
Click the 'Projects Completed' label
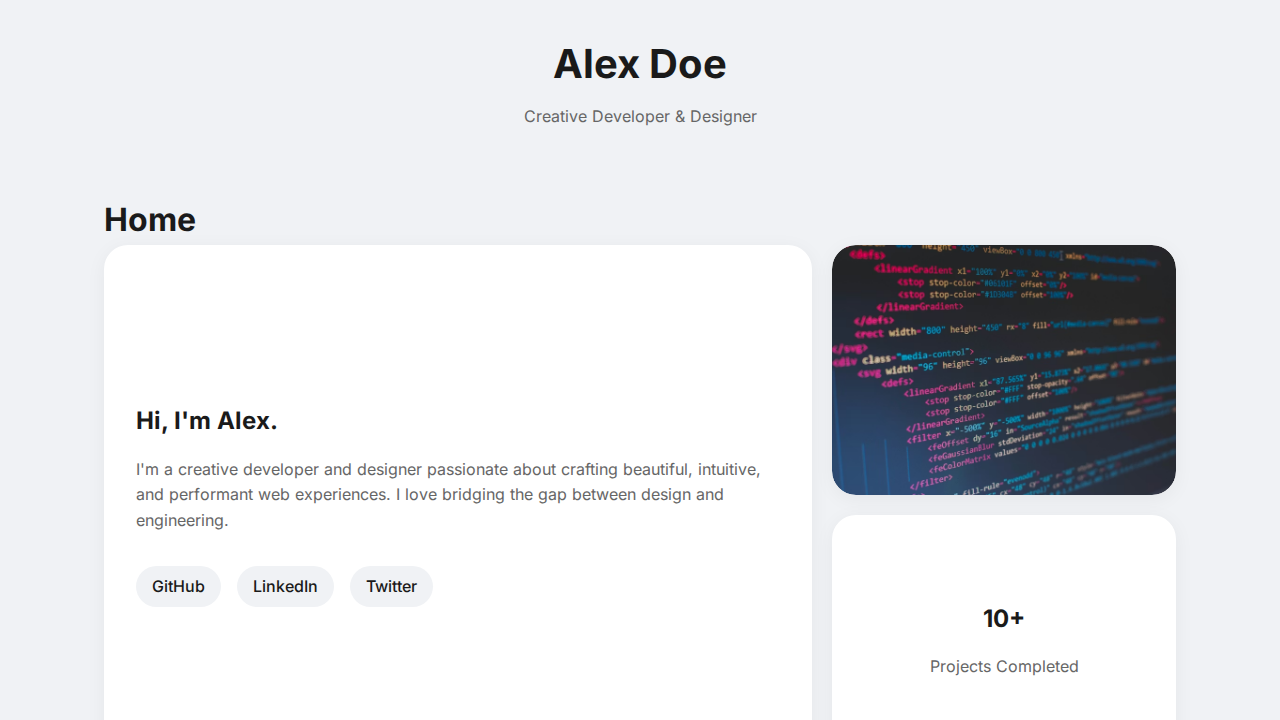tap(1004, 666)
